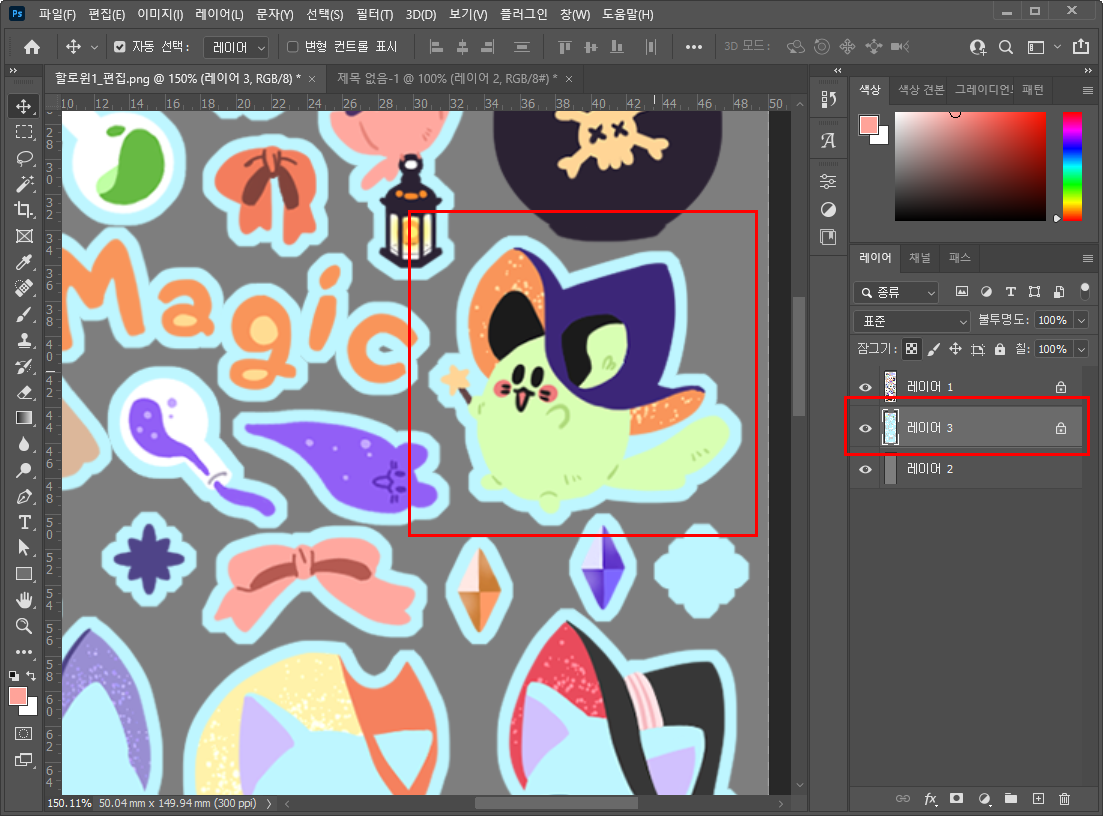Select the Path Selection tool
1103x816 pixels.
[24, 548]
